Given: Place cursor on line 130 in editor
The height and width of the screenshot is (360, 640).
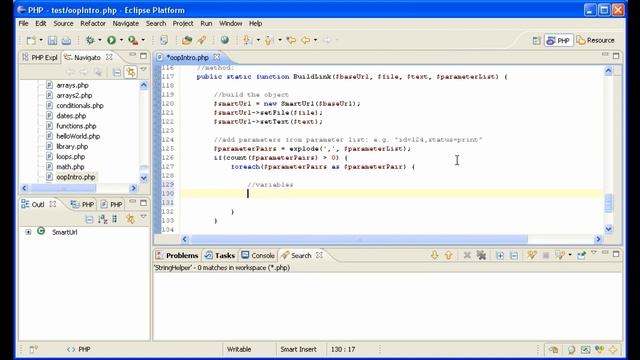Looking at the screenshot, I should [x=392, y=193].
